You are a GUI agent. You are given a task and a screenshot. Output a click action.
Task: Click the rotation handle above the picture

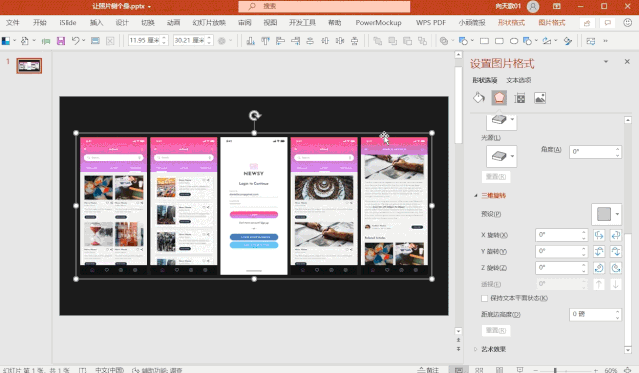pos(255,116)
